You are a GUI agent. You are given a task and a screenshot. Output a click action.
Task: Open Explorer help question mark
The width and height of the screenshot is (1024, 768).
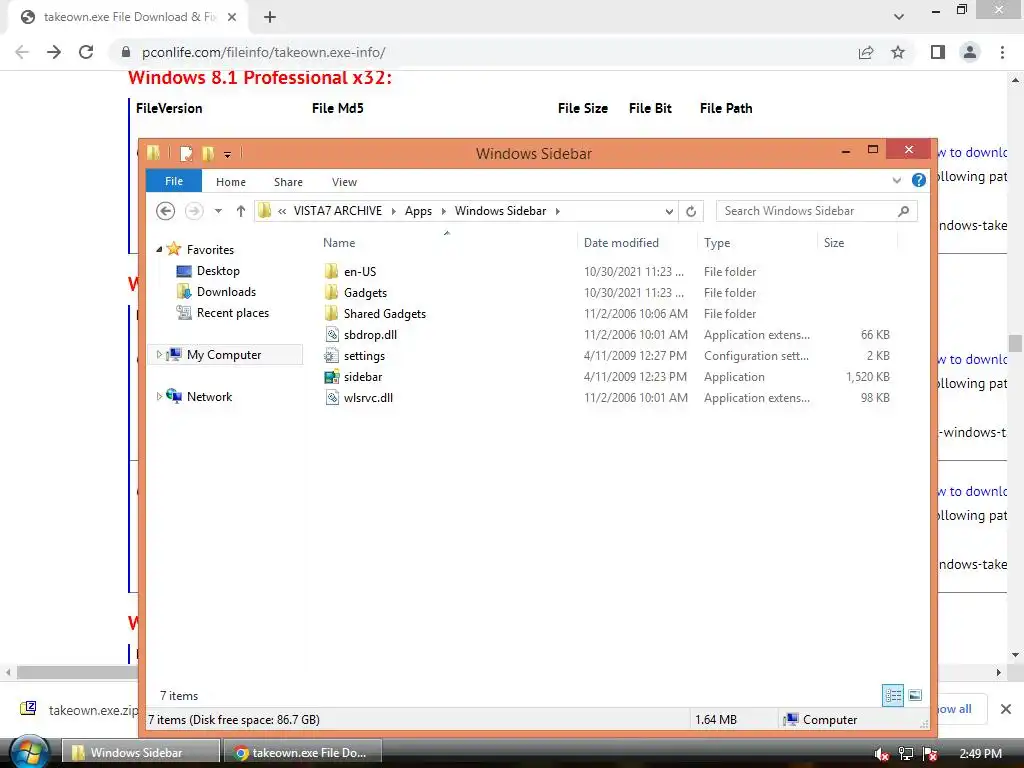918,180
